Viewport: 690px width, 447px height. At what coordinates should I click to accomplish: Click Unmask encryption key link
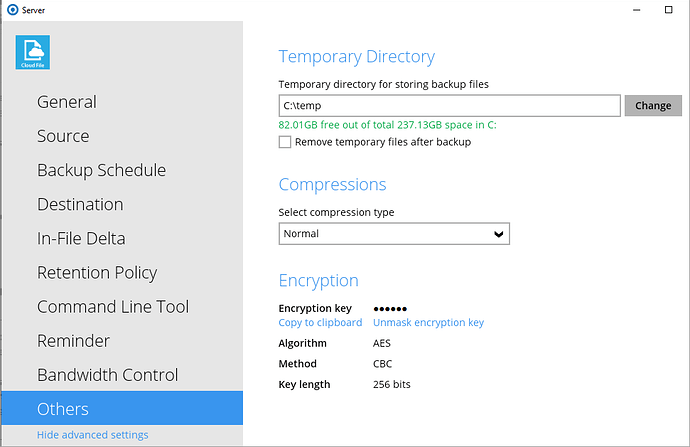point(428,323)
